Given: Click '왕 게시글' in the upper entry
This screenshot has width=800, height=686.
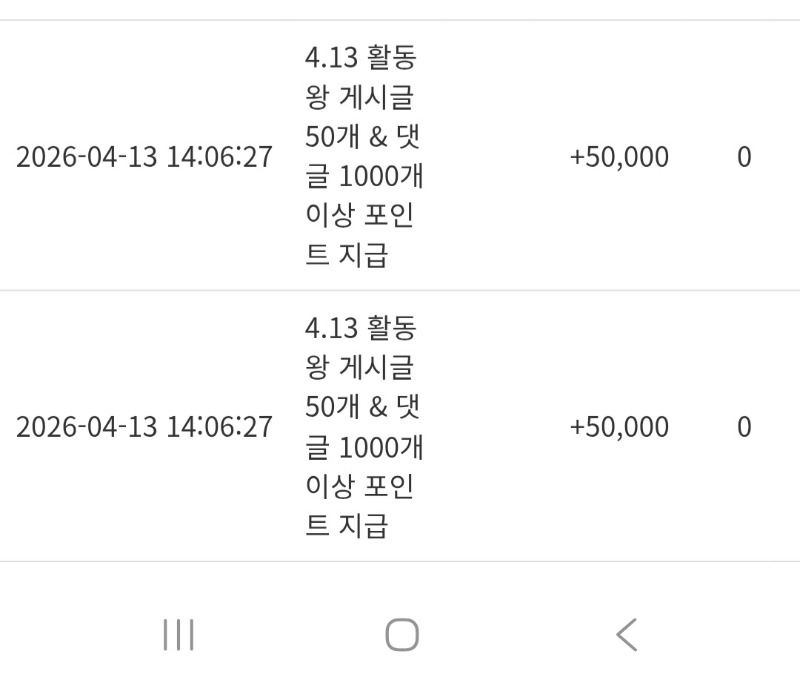Looking at the screenshot, I should click(360, 100).
